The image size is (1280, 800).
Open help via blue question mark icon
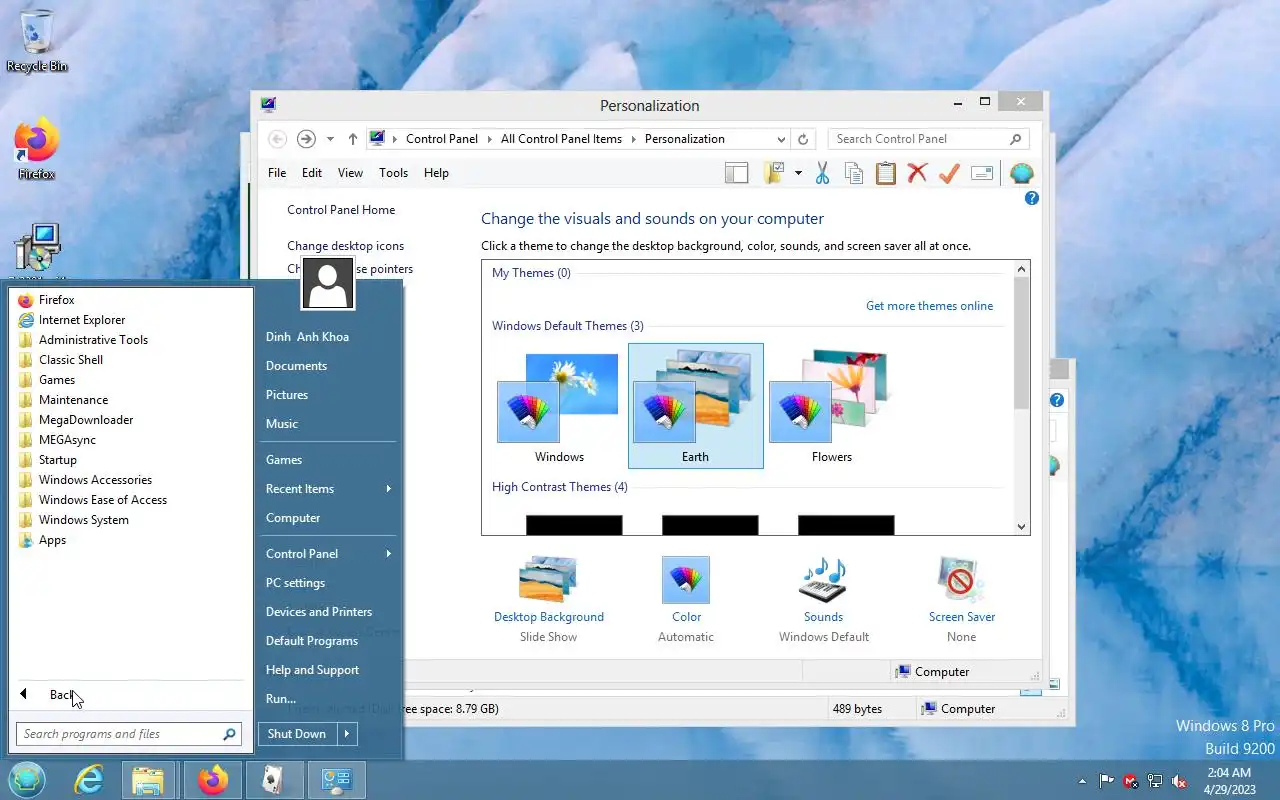(x=1032, y=198)
